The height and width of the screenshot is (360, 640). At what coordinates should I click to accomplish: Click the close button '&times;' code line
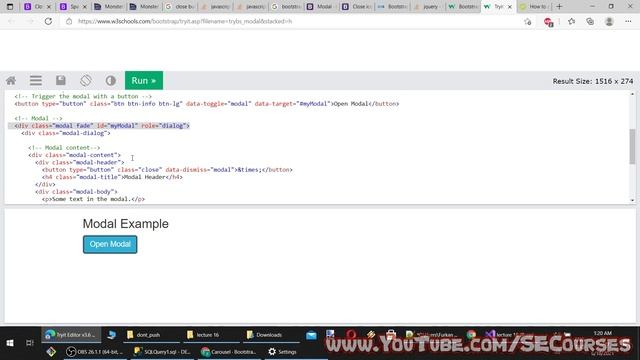pyautogui.click(x=167, y=170)
